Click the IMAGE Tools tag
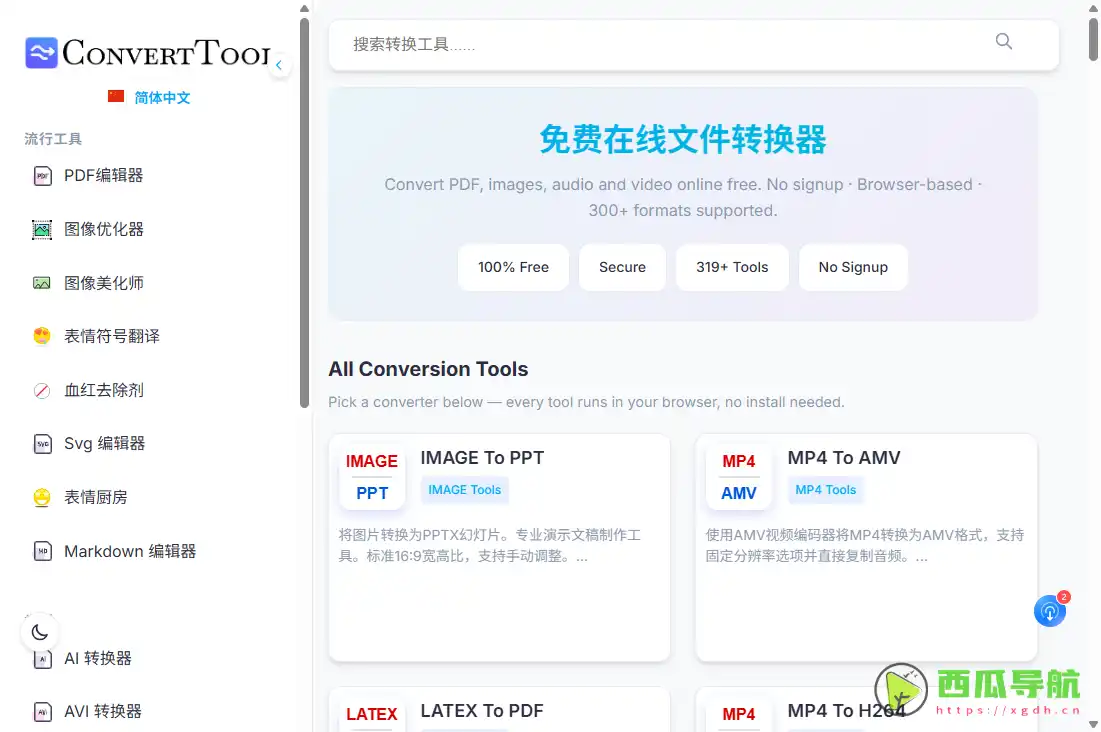This screenshot has height=732, width=1101. point(465,490)
